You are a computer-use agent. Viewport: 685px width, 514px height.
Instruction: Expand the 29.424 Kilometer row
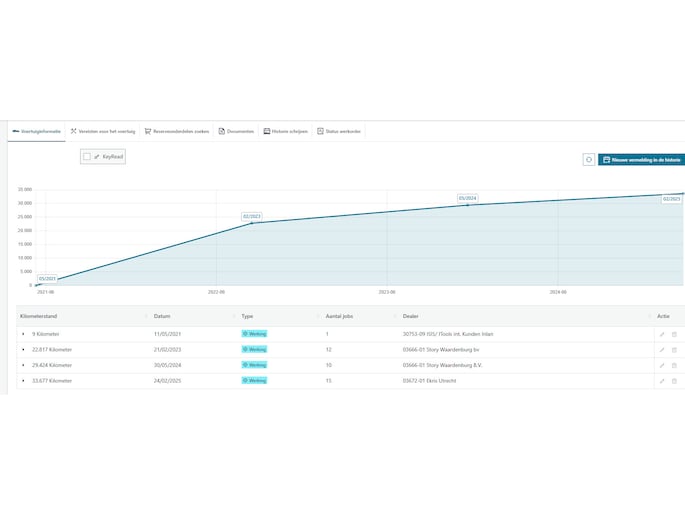coord(23,365)
